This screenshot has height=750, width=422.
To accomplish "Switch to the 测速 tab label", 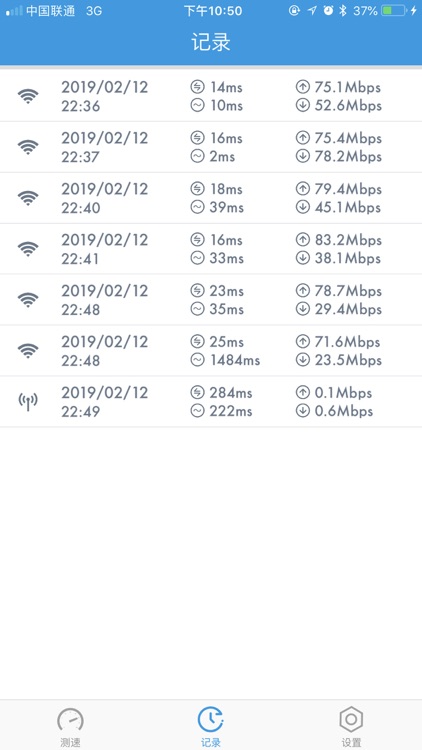I will click(x=70, y=742).
